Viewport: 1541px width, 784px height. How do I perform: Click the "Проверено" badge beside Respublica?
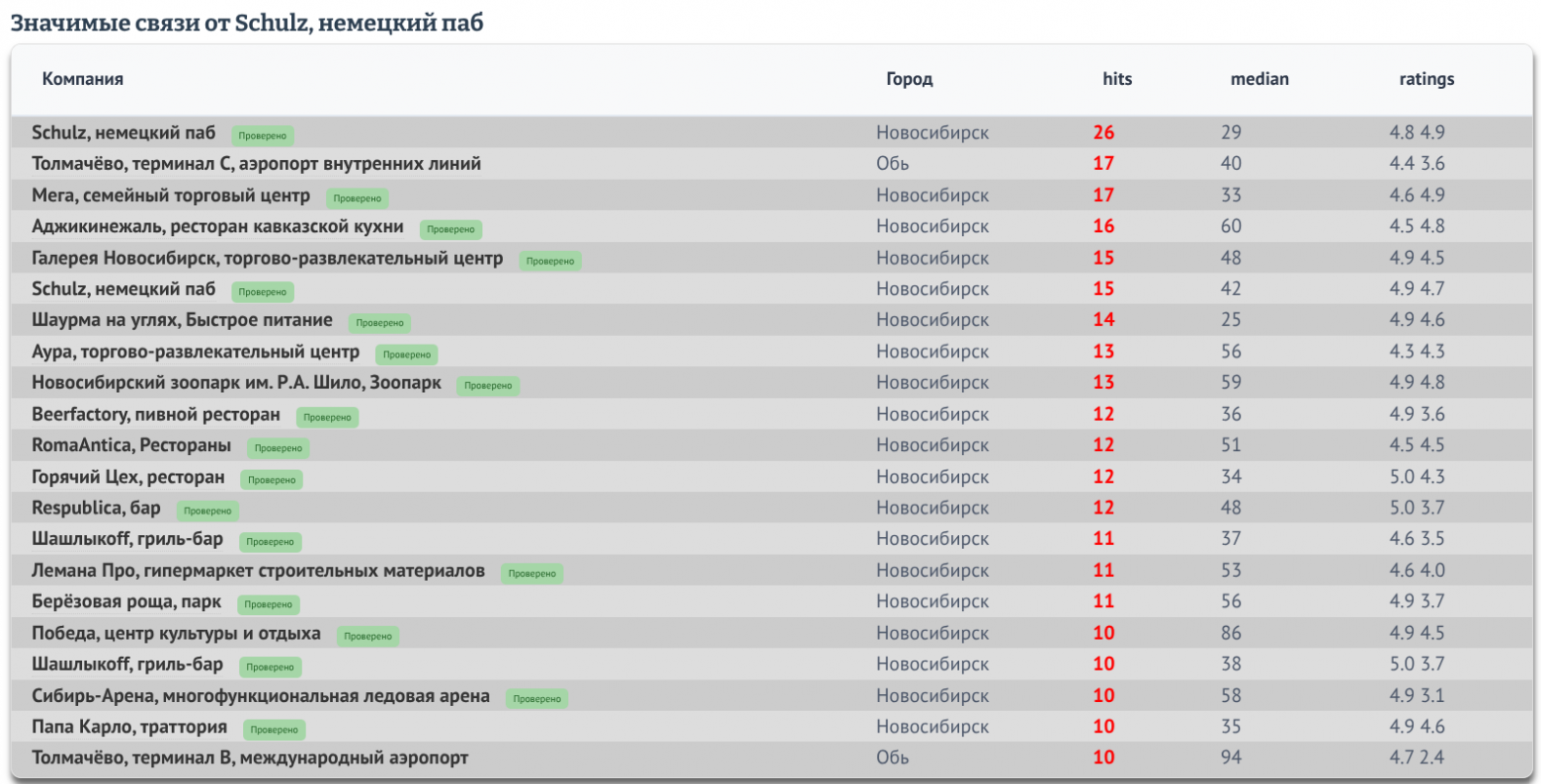click(208, 510)
